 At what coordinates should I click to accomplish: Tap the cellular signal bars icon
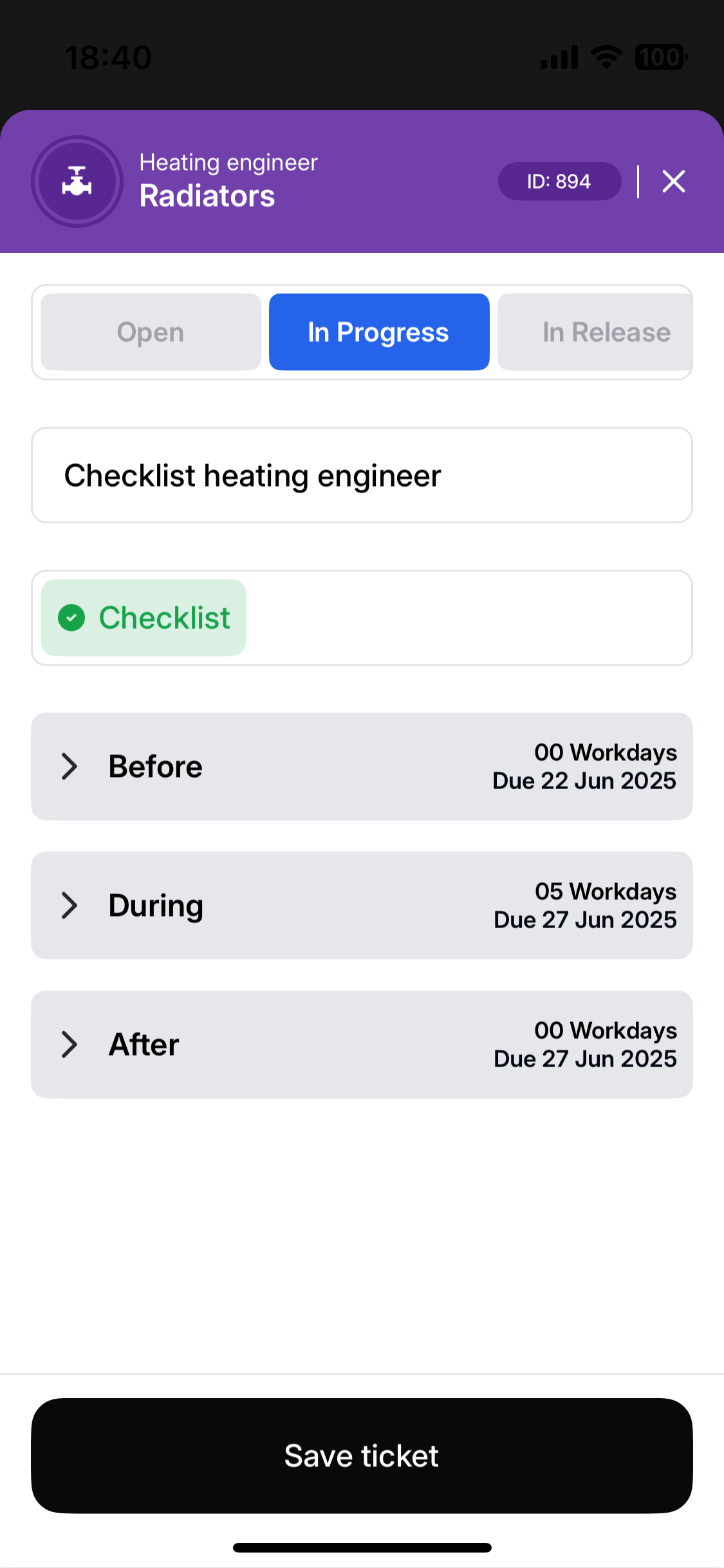click(x=559, y=57)
